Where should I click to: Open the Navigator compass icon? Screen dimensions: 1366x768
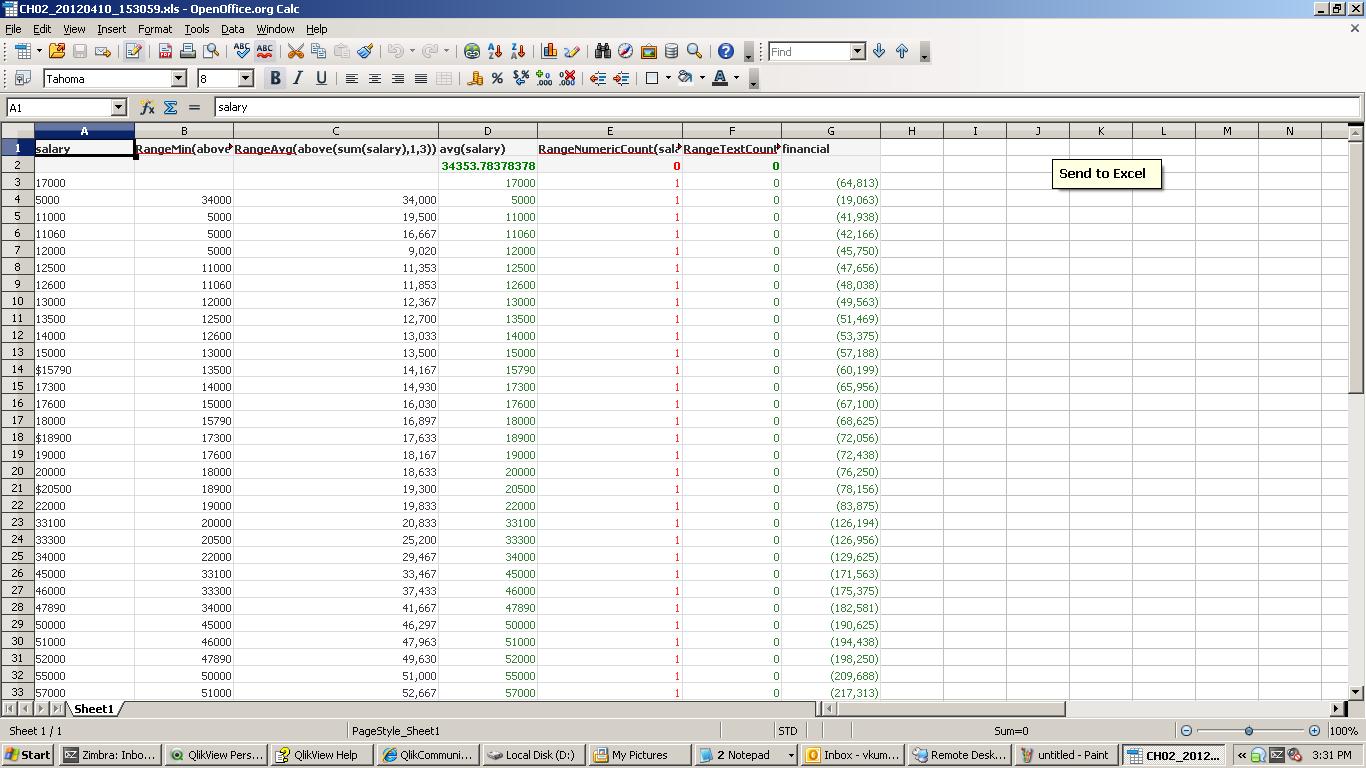pos(625,51)
